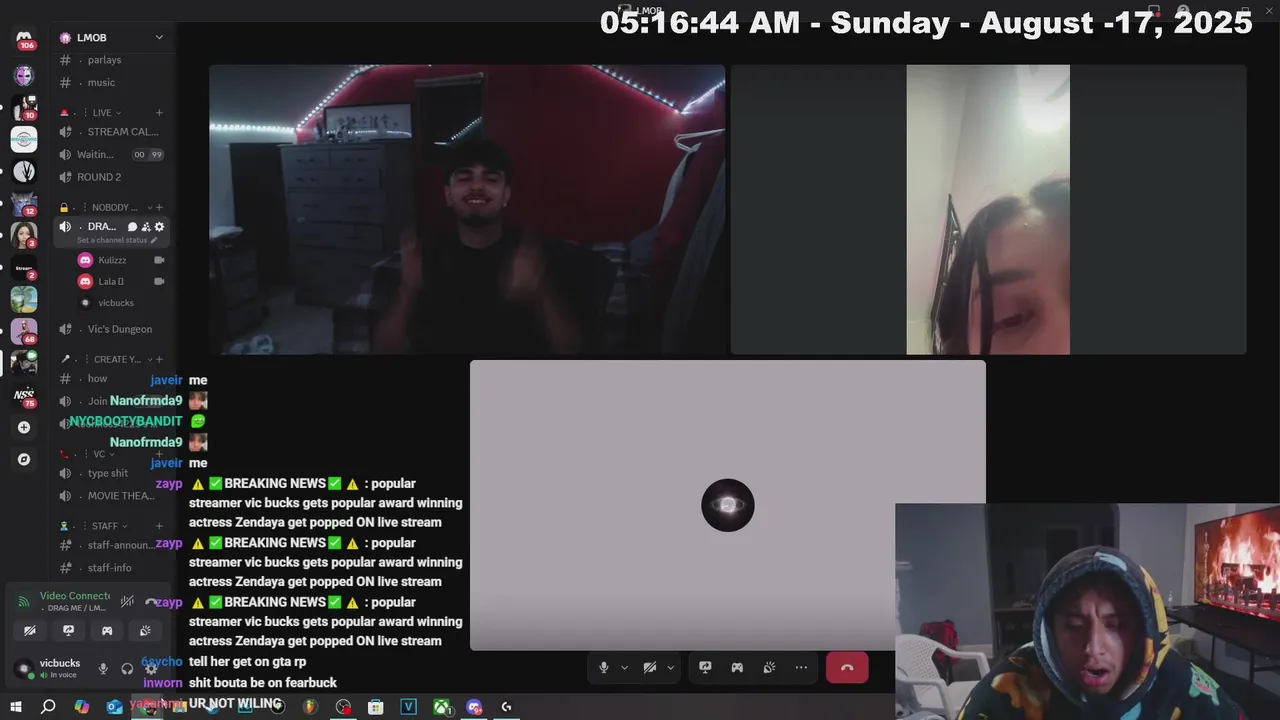Screen dimensions: 1280x720
Task: Toggle camera in call bar
Action: [650, 667]
